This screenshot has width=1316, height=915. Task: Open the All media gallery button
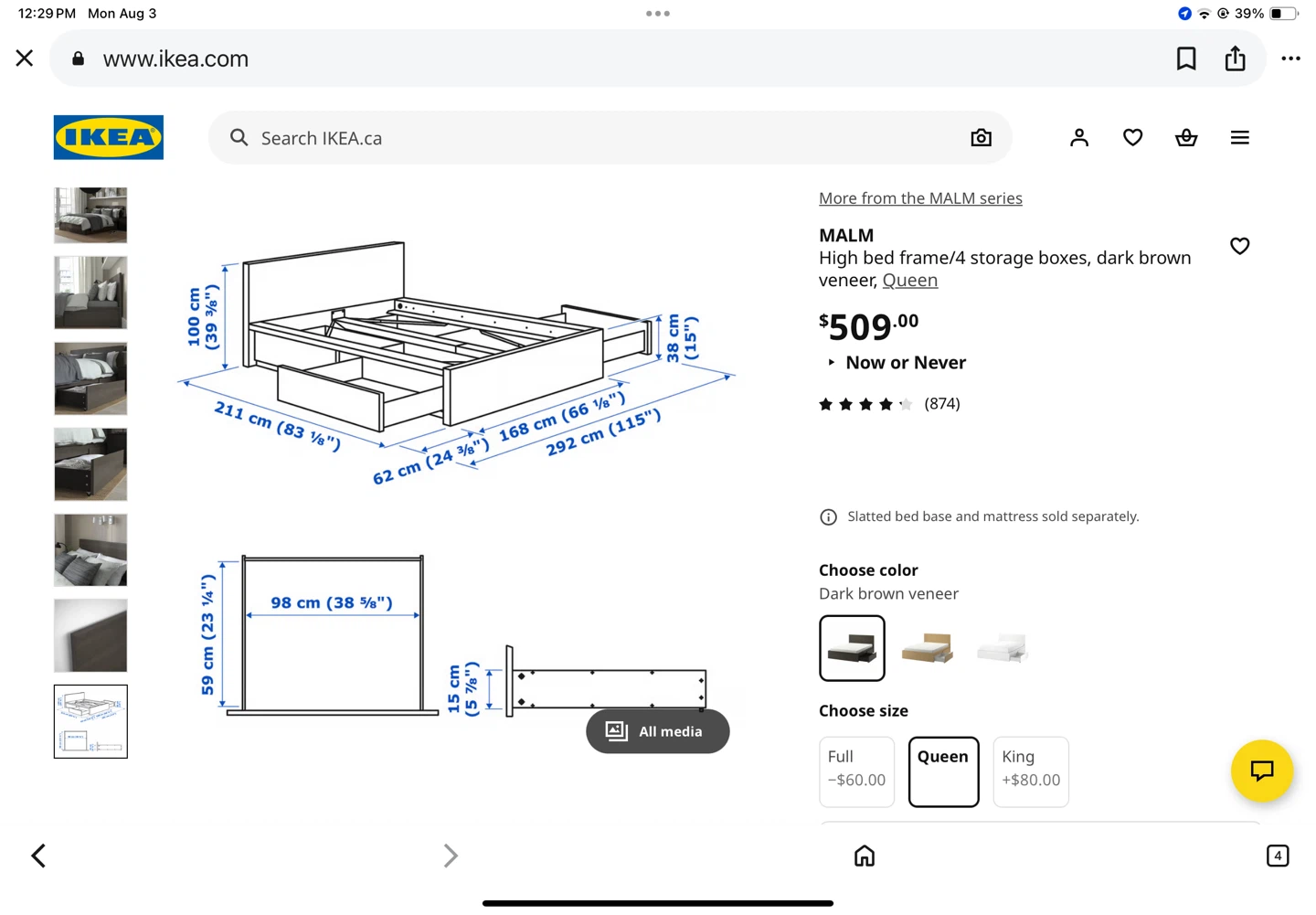(658, 731)
